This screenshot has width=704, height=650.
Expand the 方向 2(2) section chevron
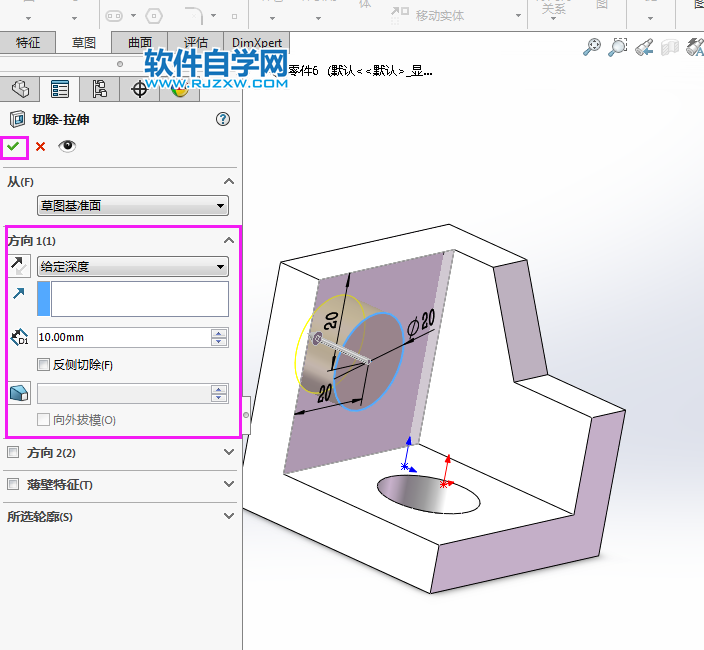[229, 452]
